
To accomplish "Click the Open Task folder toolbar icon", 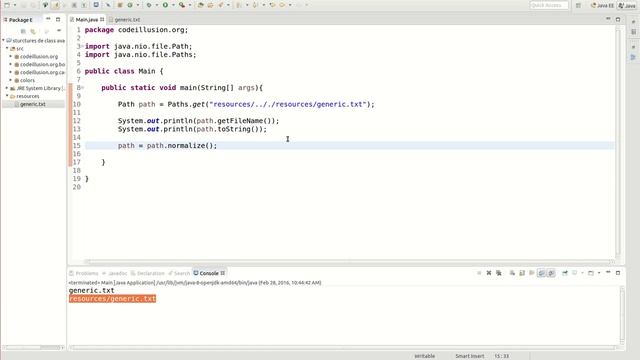I will [210, 5].
